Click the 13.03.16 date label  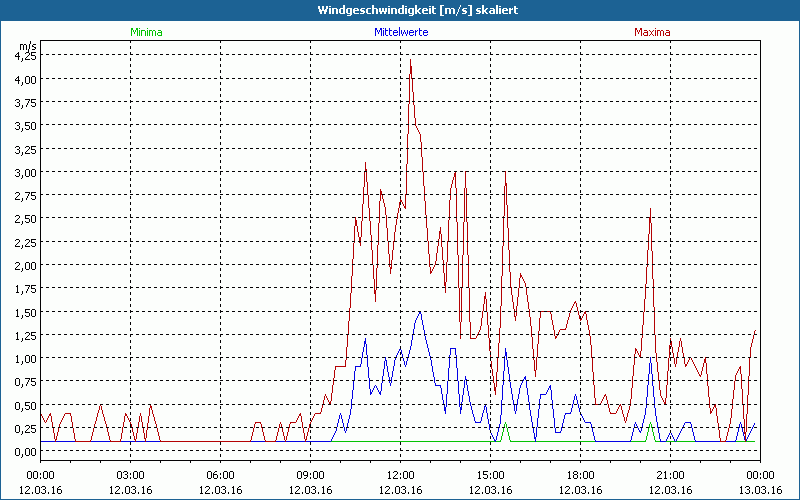pos(759,489)
